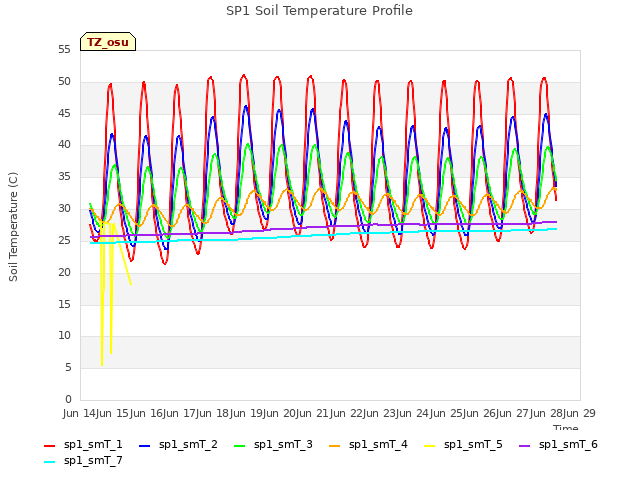The image size is (640, 480).
Task: Click the red sp1_smT_1 legend swatch
Action: 49,446
